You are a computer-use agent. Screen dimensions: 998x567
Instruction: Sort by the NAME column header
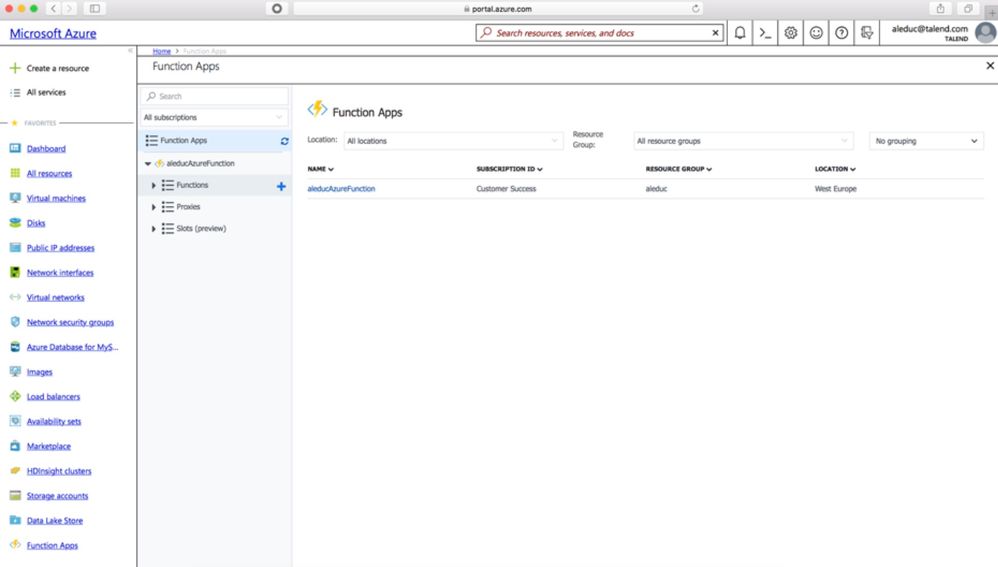[x=320, y=169]
